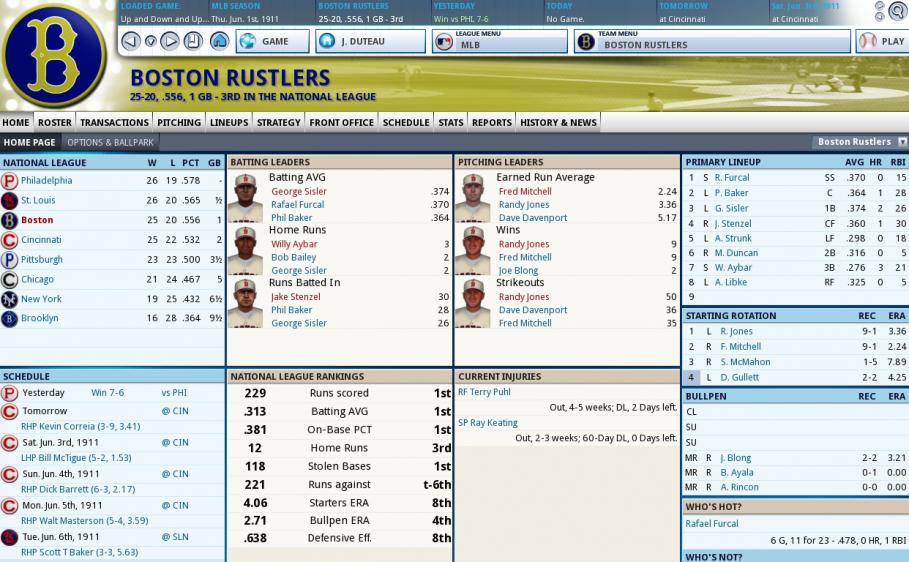Open the Pittsburgh team link in standings

pyautogui.click(x=42, y=259)
